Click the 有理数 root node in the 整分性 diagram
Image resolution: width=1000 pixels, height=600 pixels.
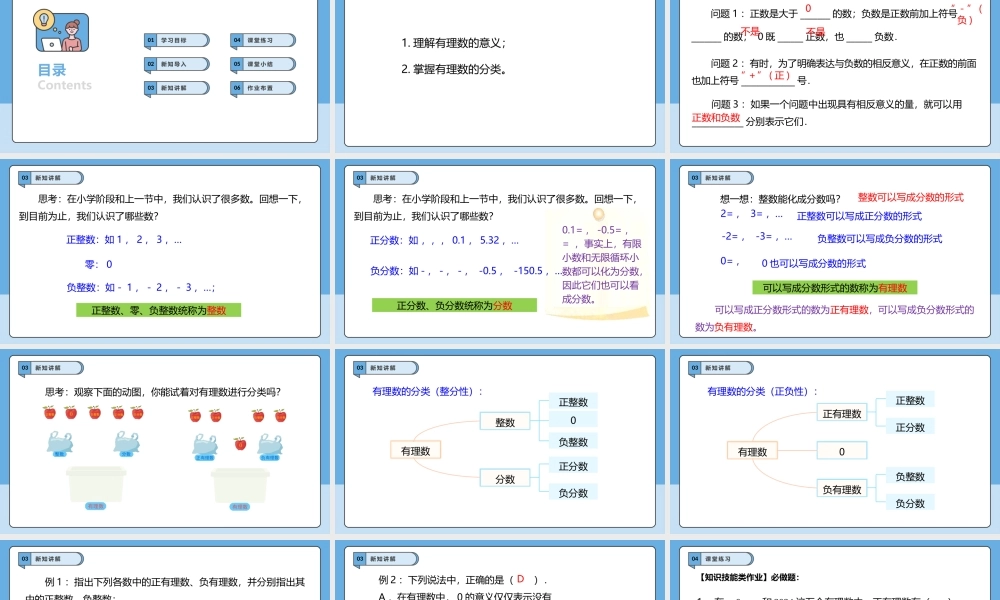click(x=416, y=451)
